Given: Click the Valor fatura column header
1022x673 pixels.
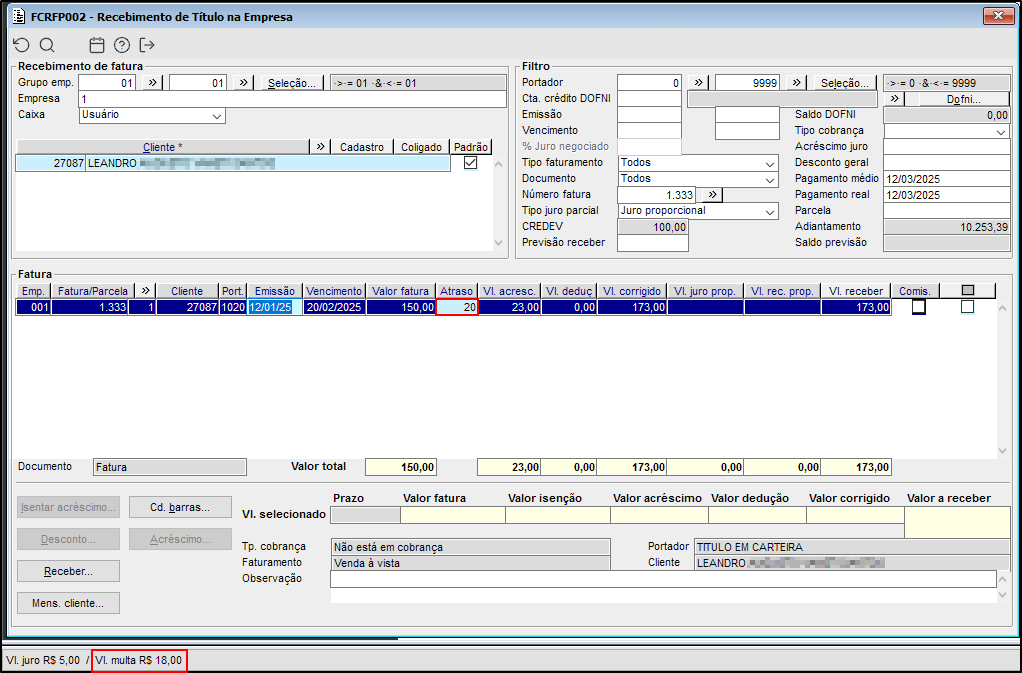Looking at the screenshot, I should pyautogui.click(x=401, y=291).
